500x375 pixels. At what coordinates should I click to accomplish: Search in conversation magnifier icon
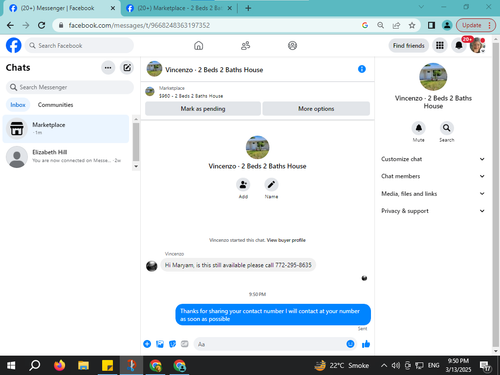(447, 128)
